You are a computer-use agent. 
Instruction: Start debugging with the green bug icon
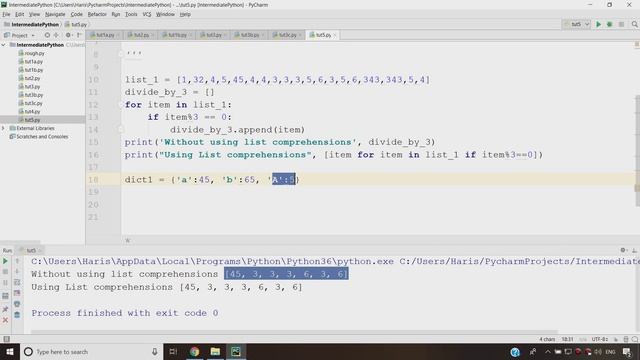(x=609, y=24)
